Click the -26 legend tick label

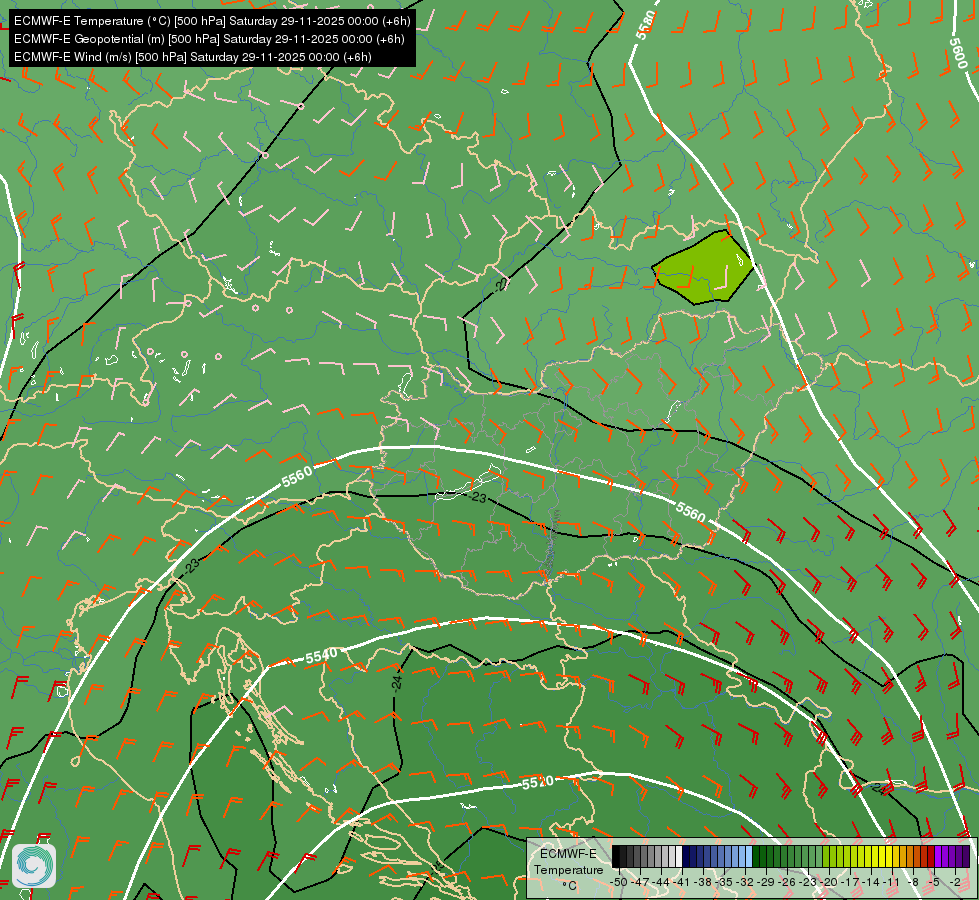[787, 882]
